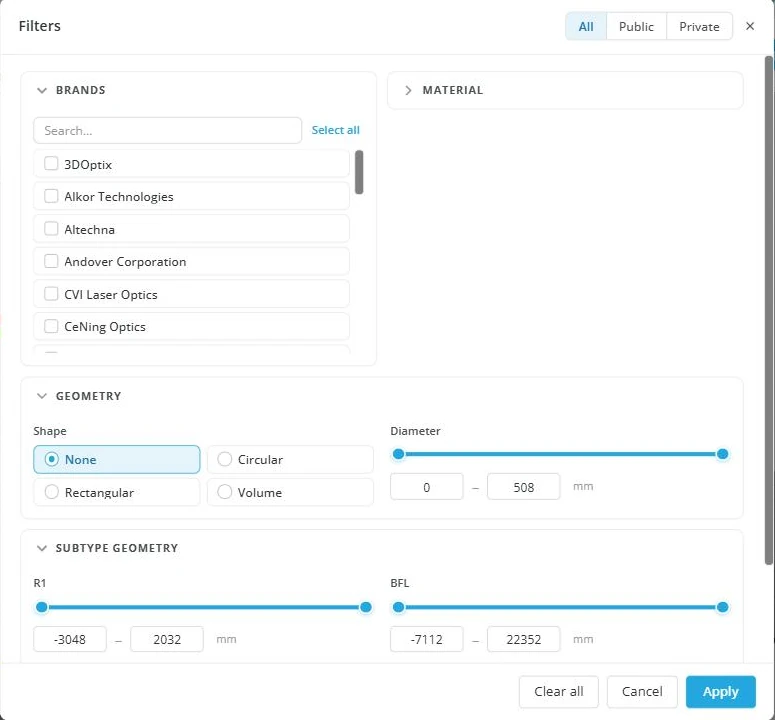This screenshot has height=720, width=775.
Task: Click the brands list scrollbar thumb
Action: point(359,172)
